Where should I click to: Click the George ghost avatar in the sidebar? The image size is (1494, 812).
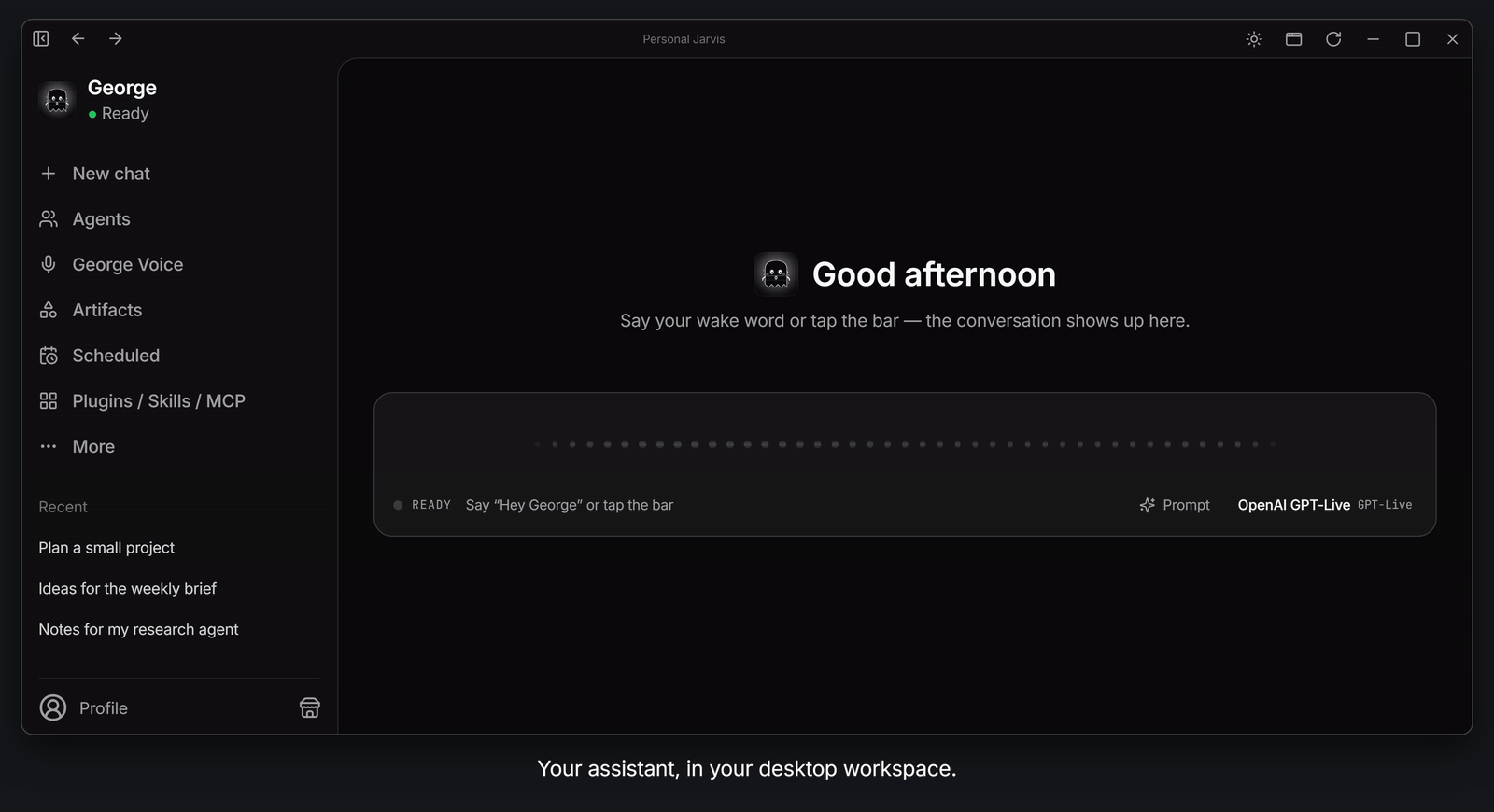point(57,99)
